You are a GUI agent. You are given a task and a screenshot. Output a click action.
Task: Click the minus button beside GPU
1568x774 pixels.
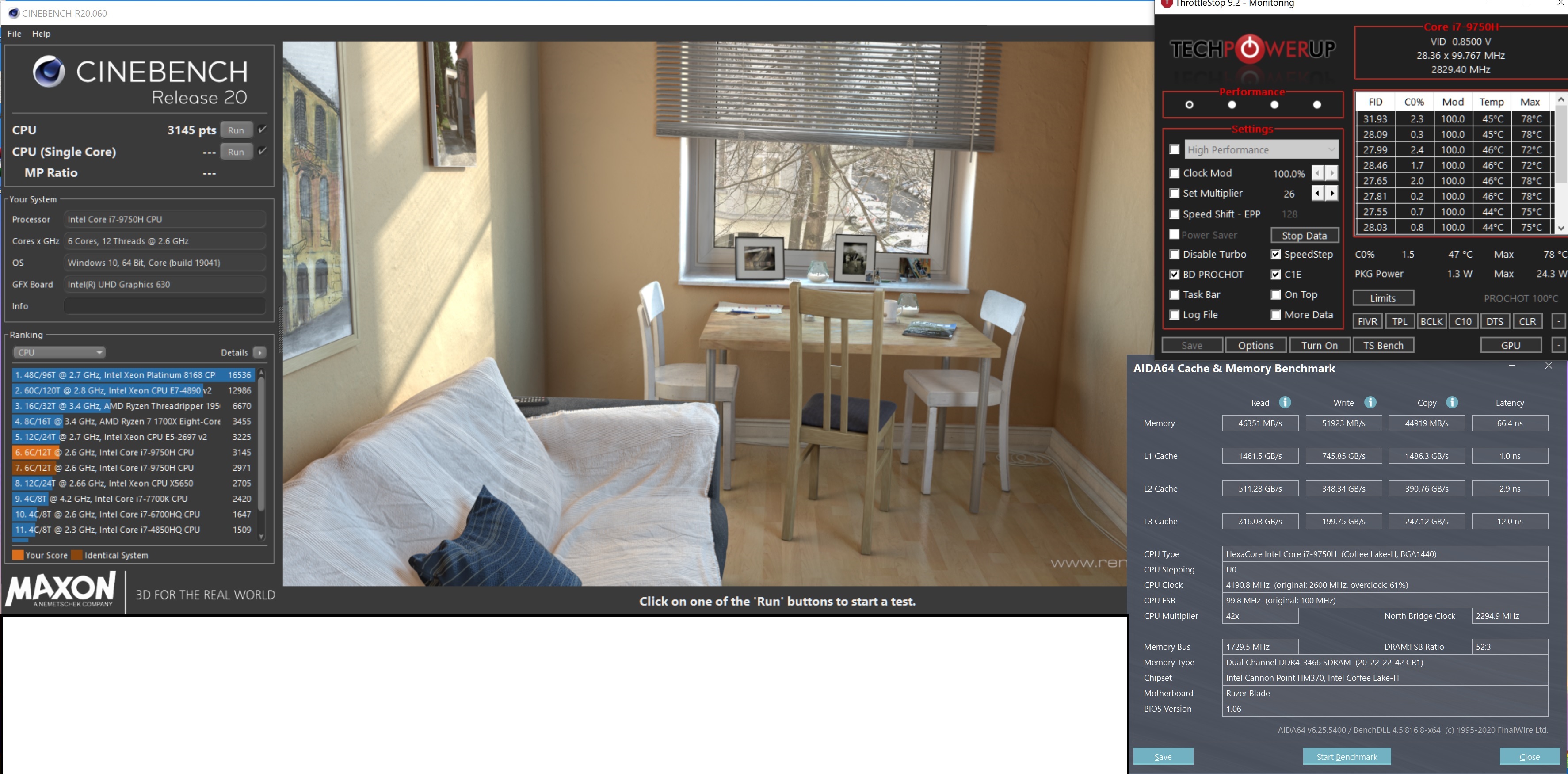pyautogui.click(x=1558, y=345)
